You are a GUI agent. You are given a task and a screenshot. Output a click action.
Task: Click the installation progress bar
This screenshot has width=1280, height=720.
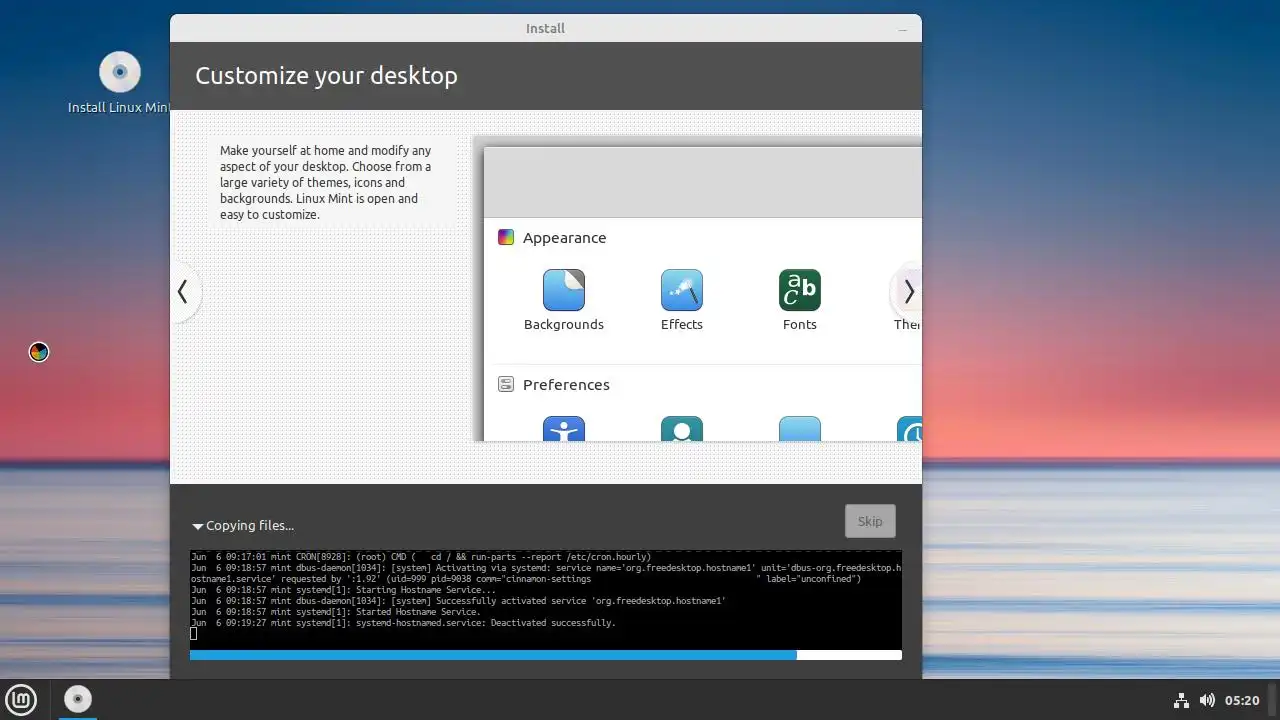[546, 655]
